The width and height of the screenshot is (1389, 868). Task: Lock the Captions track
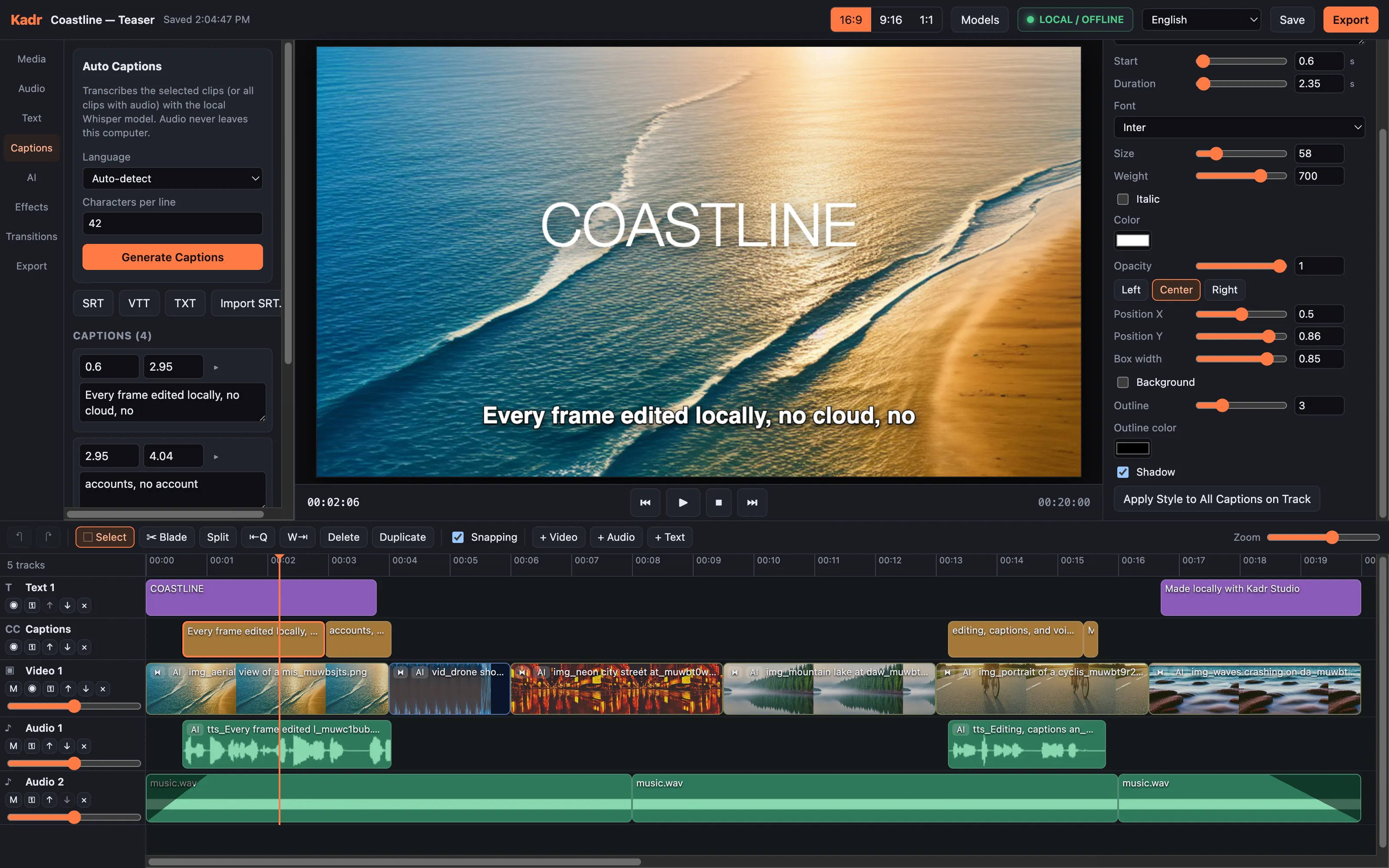click(x=32, y=647)
